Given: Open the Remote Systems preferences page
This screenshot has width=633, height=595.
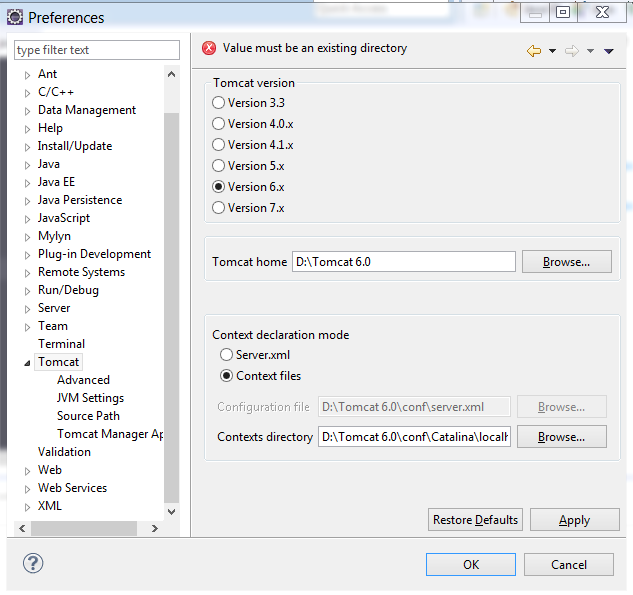Looking at the screenshot, I should click(x=82, y=272).
